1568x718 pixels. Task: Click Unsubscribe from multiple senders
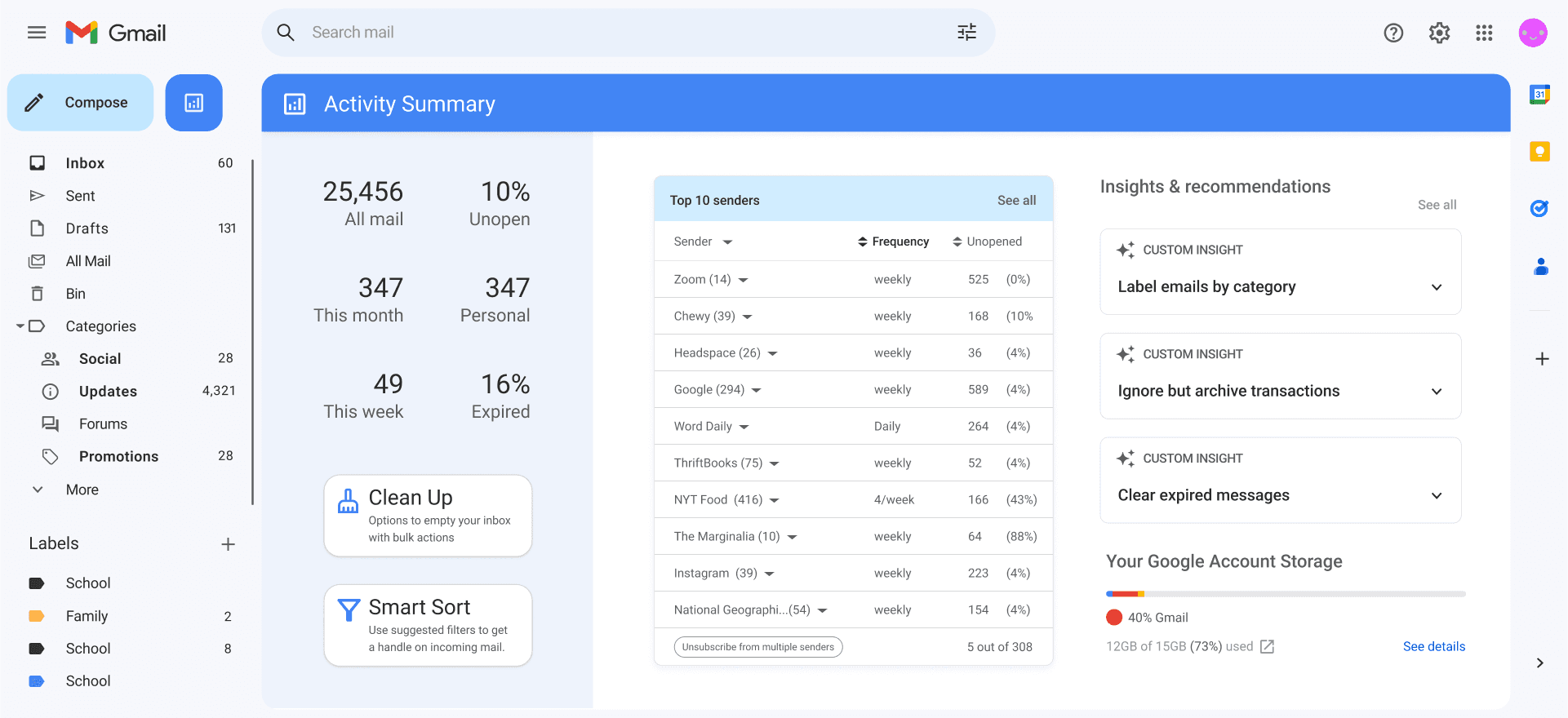click(758, 647)
